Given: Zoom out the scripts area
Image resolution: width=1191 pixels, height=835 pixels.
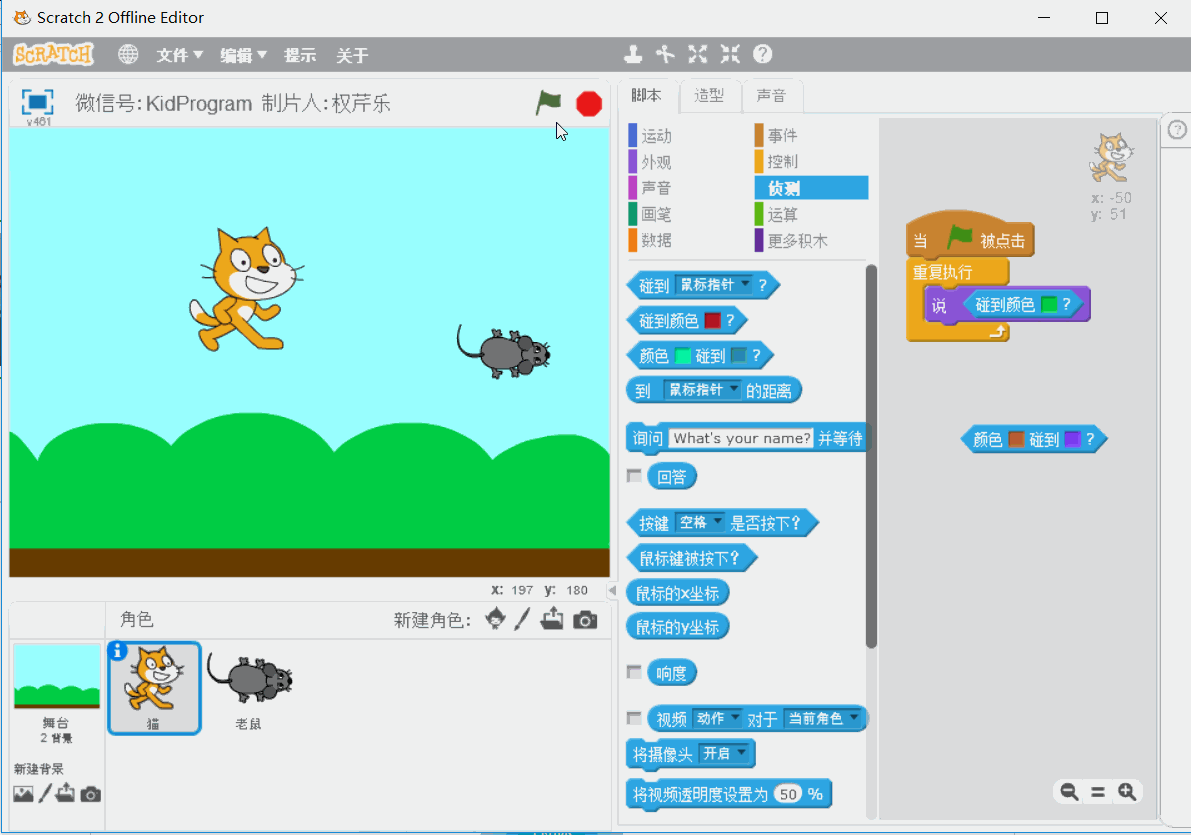Looking at the screenshot, I should (1069, 792).
